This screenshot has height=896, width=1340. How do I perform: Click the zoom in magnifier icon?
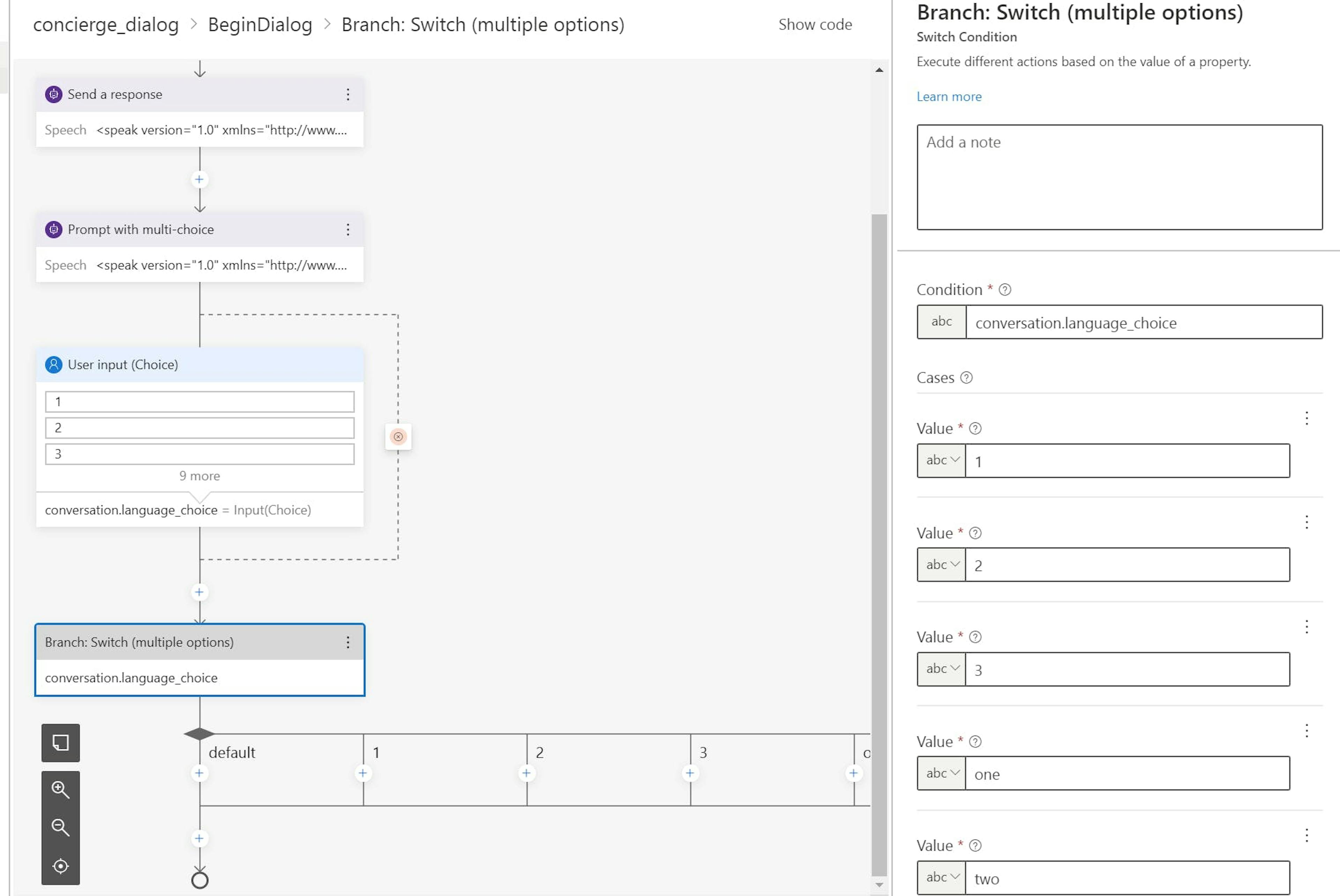[60, 789]
